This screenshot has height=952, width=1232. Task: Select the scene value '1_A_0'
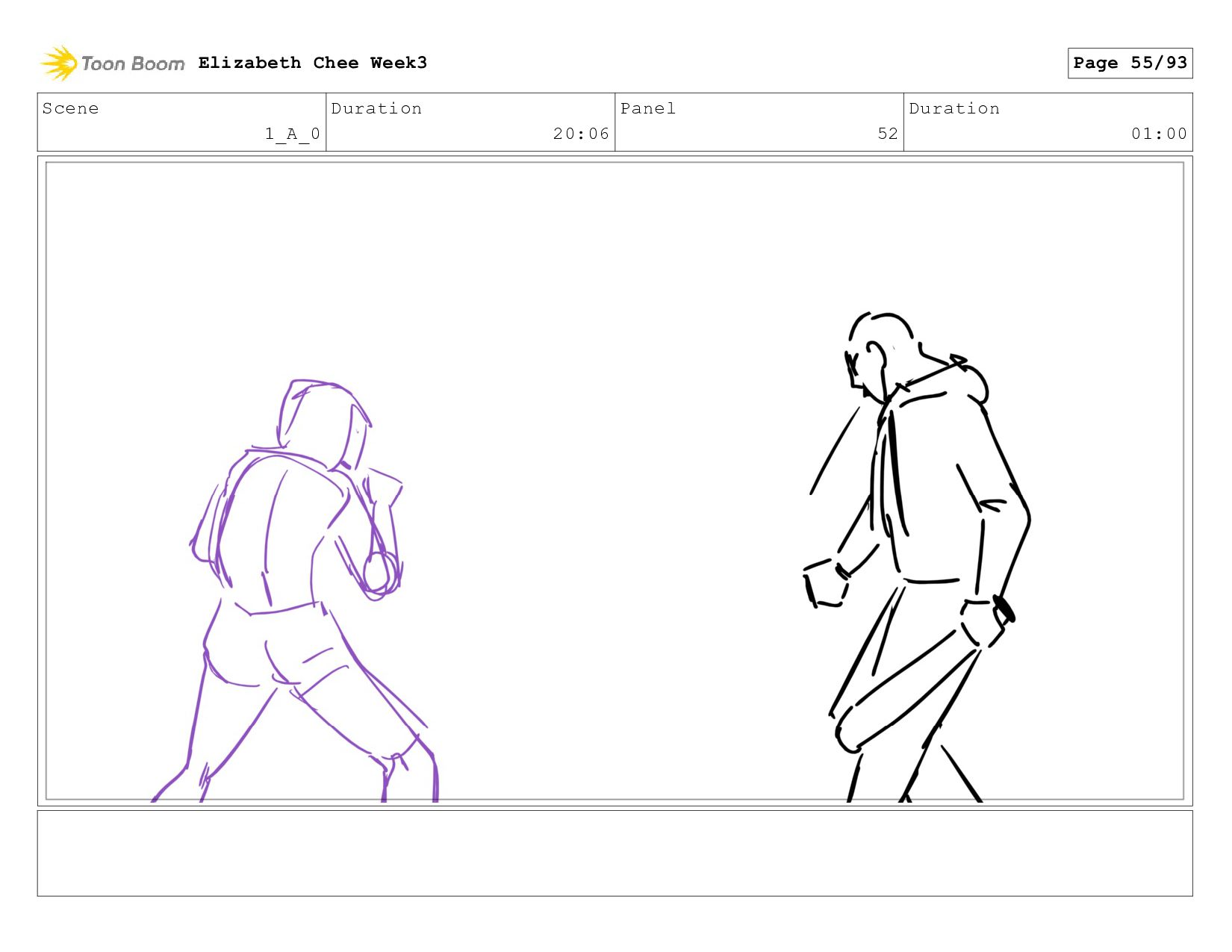pyautogui.click(x=293, y=134)
